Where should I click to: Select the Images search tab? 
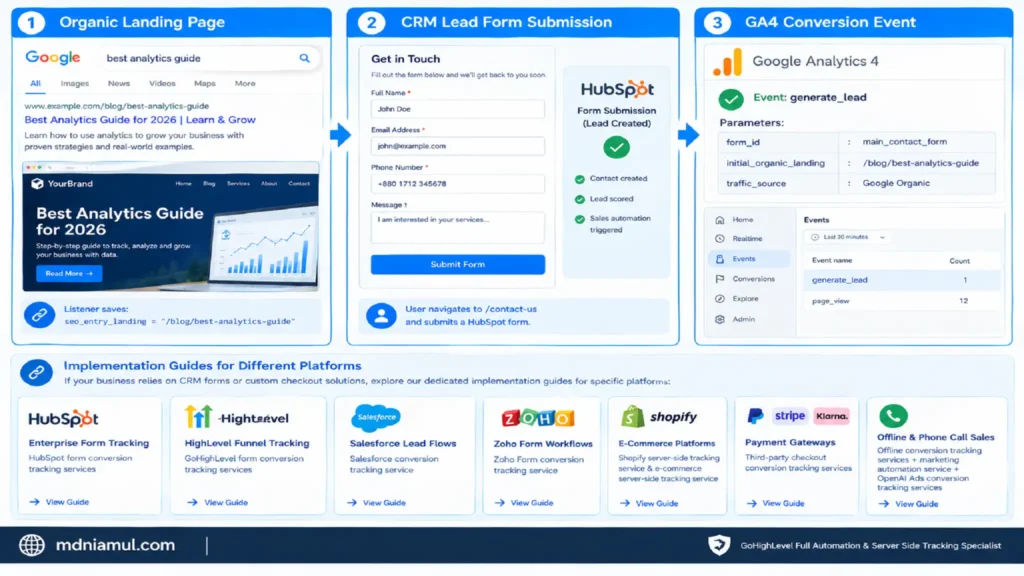coord(74,84)
